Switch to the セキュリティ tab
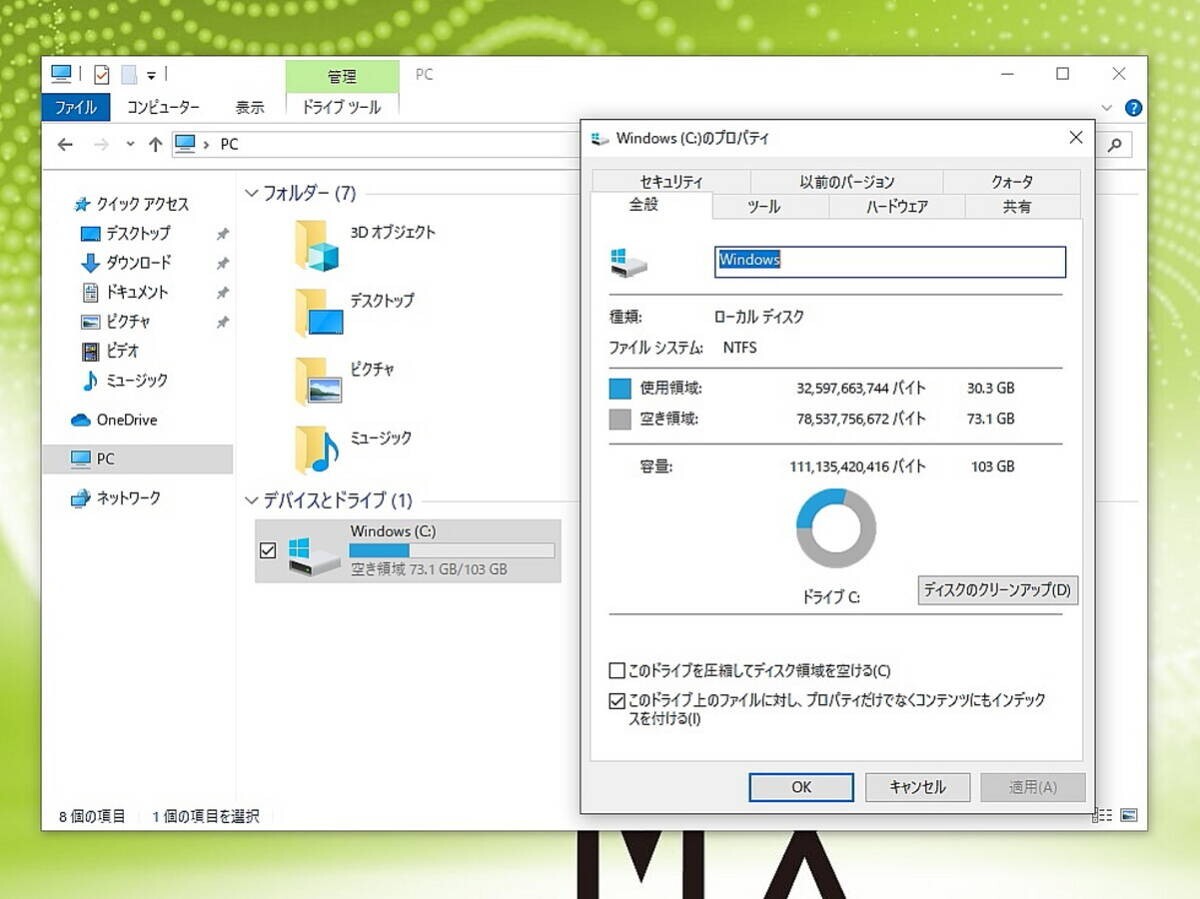The width and height of the screenshot is (1200, 899). click(671, 182)
